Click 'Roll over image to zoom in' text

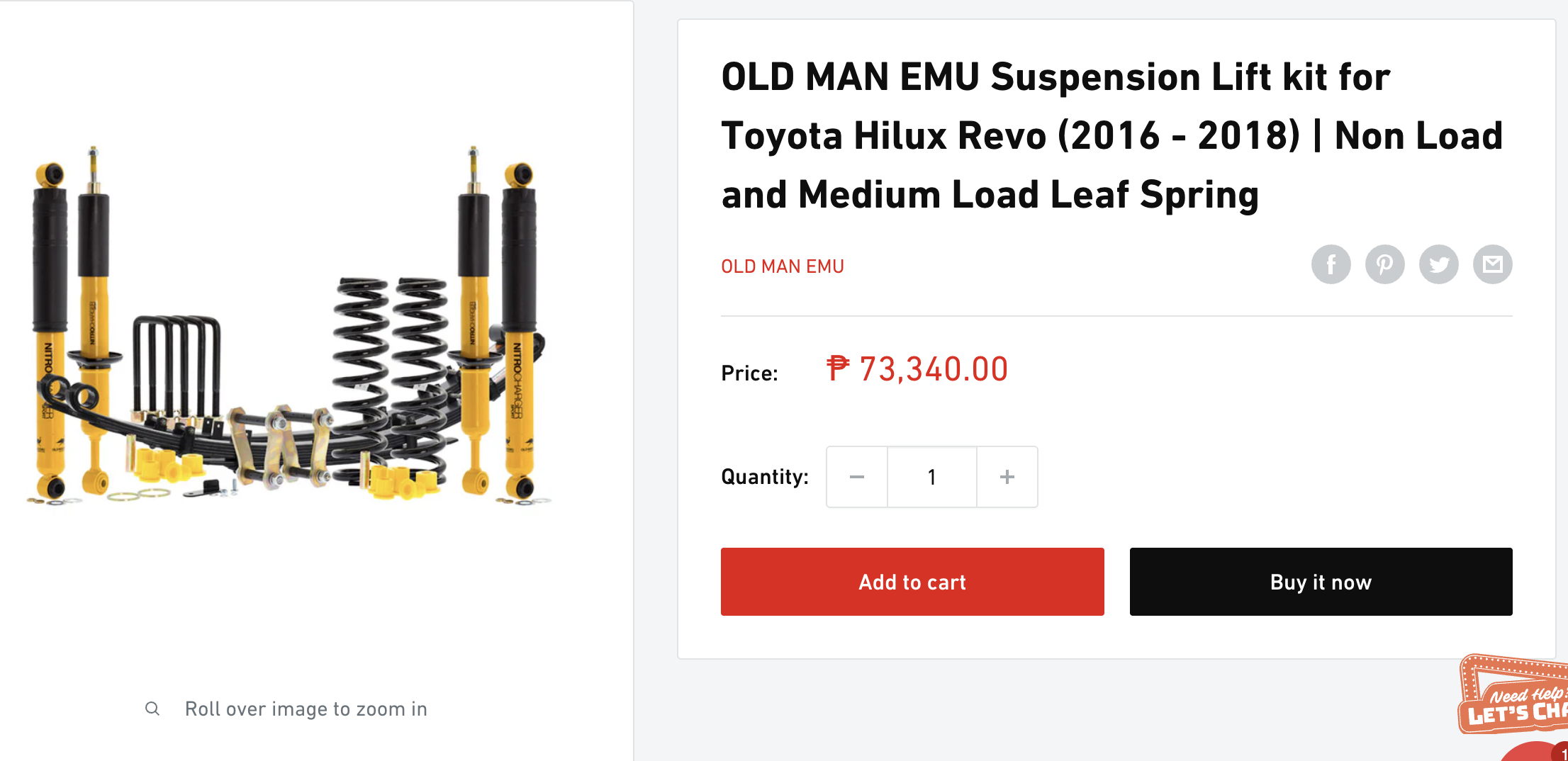[x=306, y=709]
